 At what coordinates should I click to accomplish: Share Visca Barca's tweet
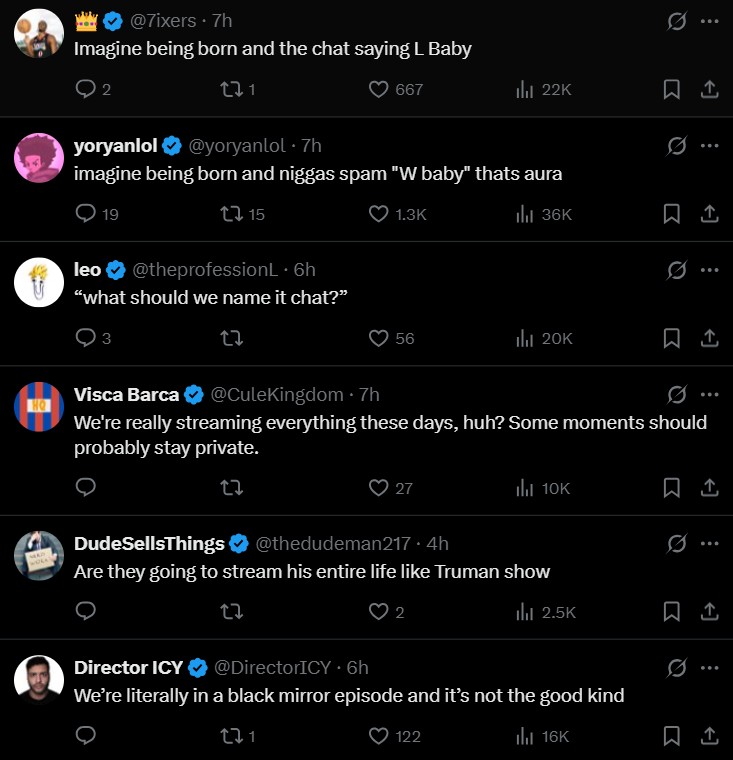click(709, 487)
